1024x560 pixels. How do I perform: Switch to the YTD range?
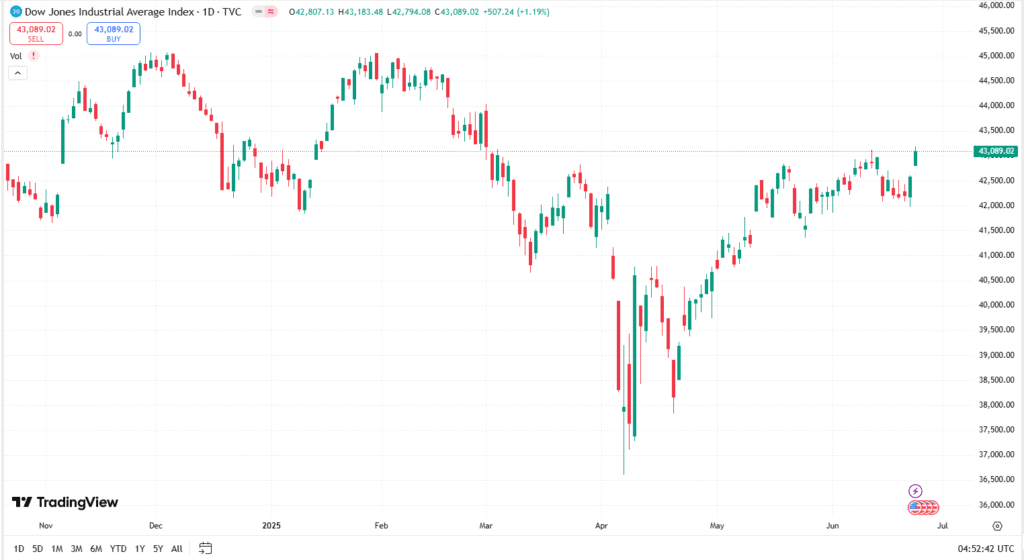click(118, 548)
